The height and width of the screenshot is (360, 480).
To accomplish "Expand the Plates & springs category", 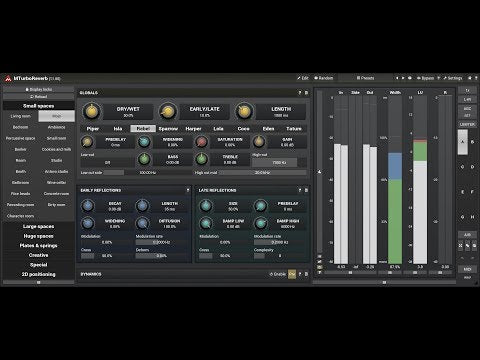I will pyautogui.click(x=39, y=246).
